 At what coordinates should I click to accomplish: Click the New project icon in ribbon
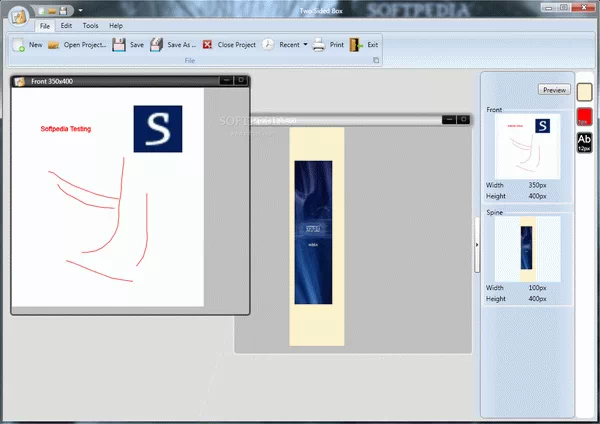point(18,45)
